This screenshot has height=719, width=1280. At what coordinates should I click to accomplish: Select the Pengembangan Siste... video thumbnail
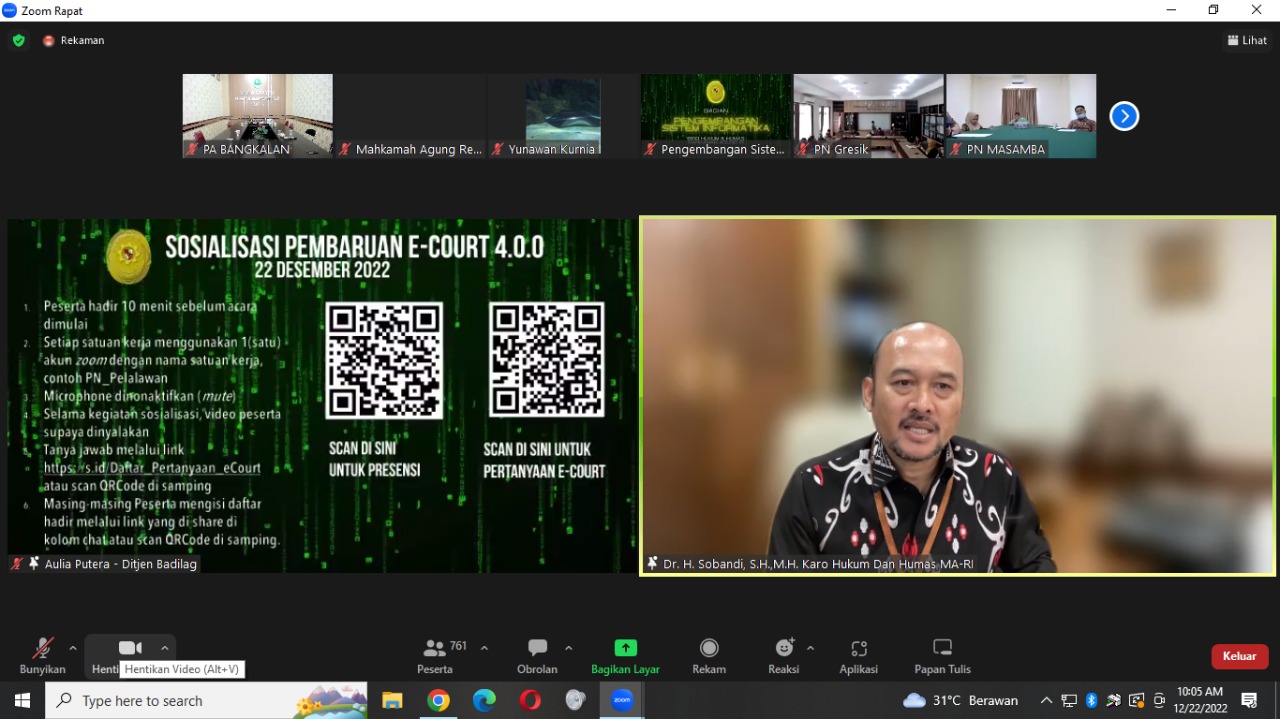tap(716, 116)
